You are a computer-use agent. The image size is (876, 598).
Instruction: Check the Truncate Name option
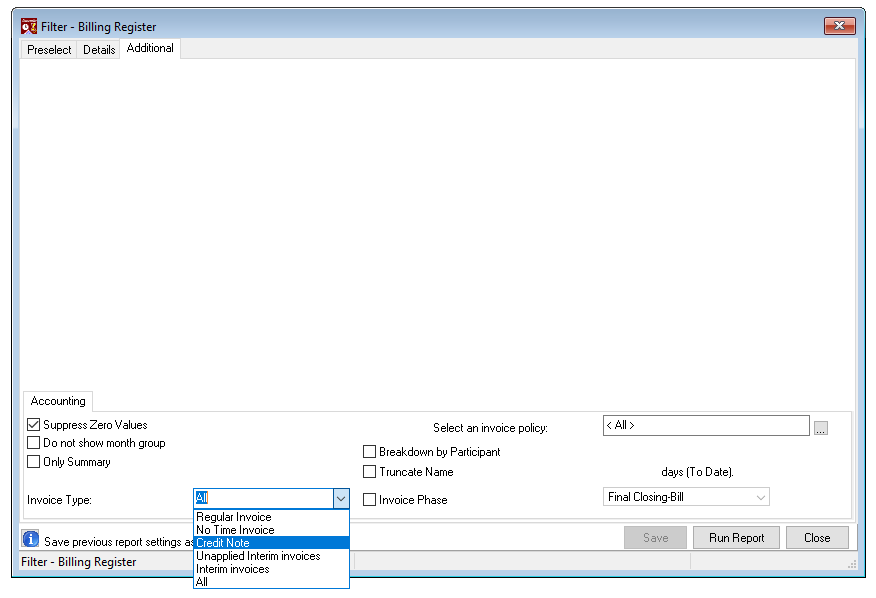[x=369, y=472]
